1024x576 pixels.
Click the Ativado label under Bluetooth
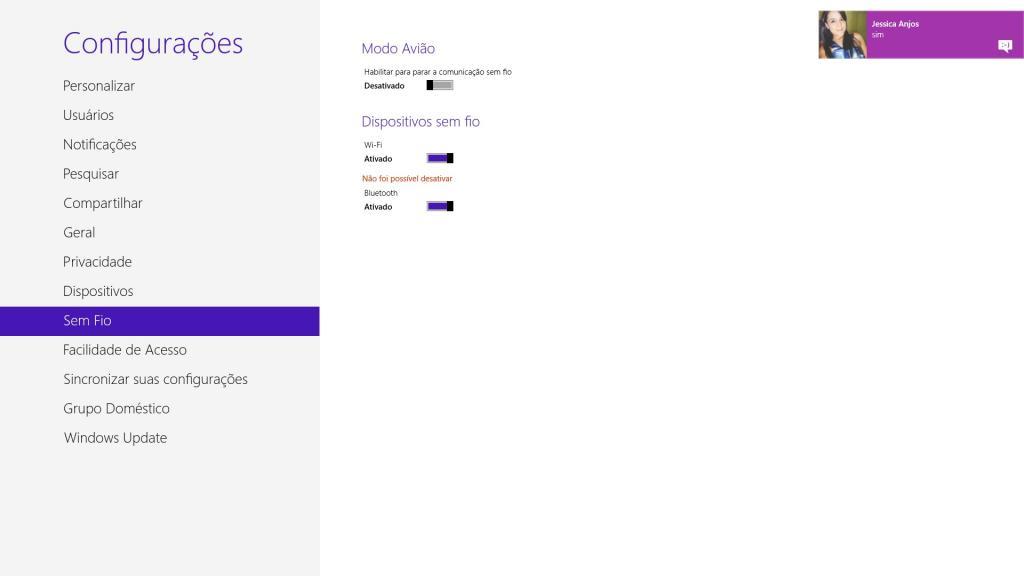click(x=378, y=206)
